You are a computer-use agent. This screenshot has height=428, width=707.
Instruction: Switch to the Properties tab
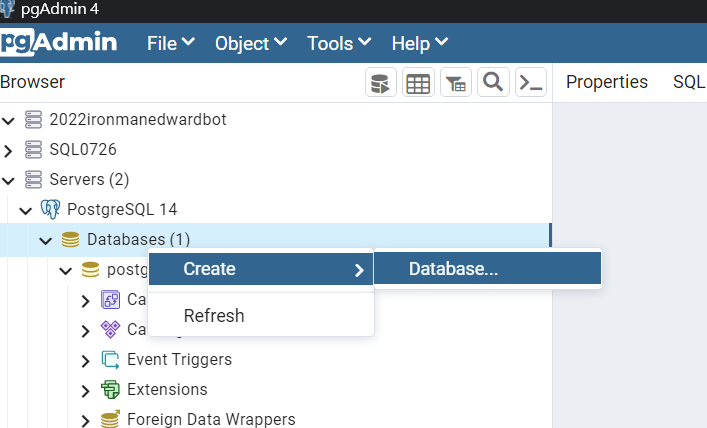click(x=606, y=82)
